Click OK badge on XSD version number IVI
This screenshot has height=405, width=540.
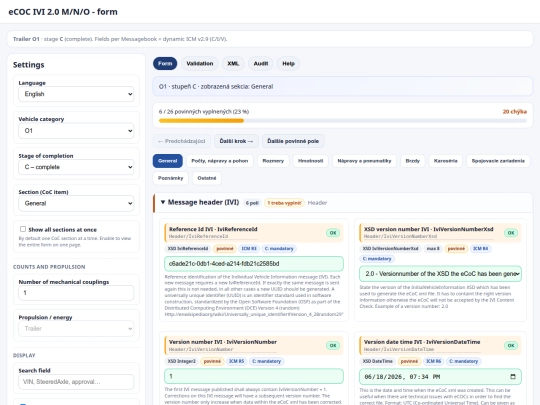pyautogui.click(x=511, y=233)
